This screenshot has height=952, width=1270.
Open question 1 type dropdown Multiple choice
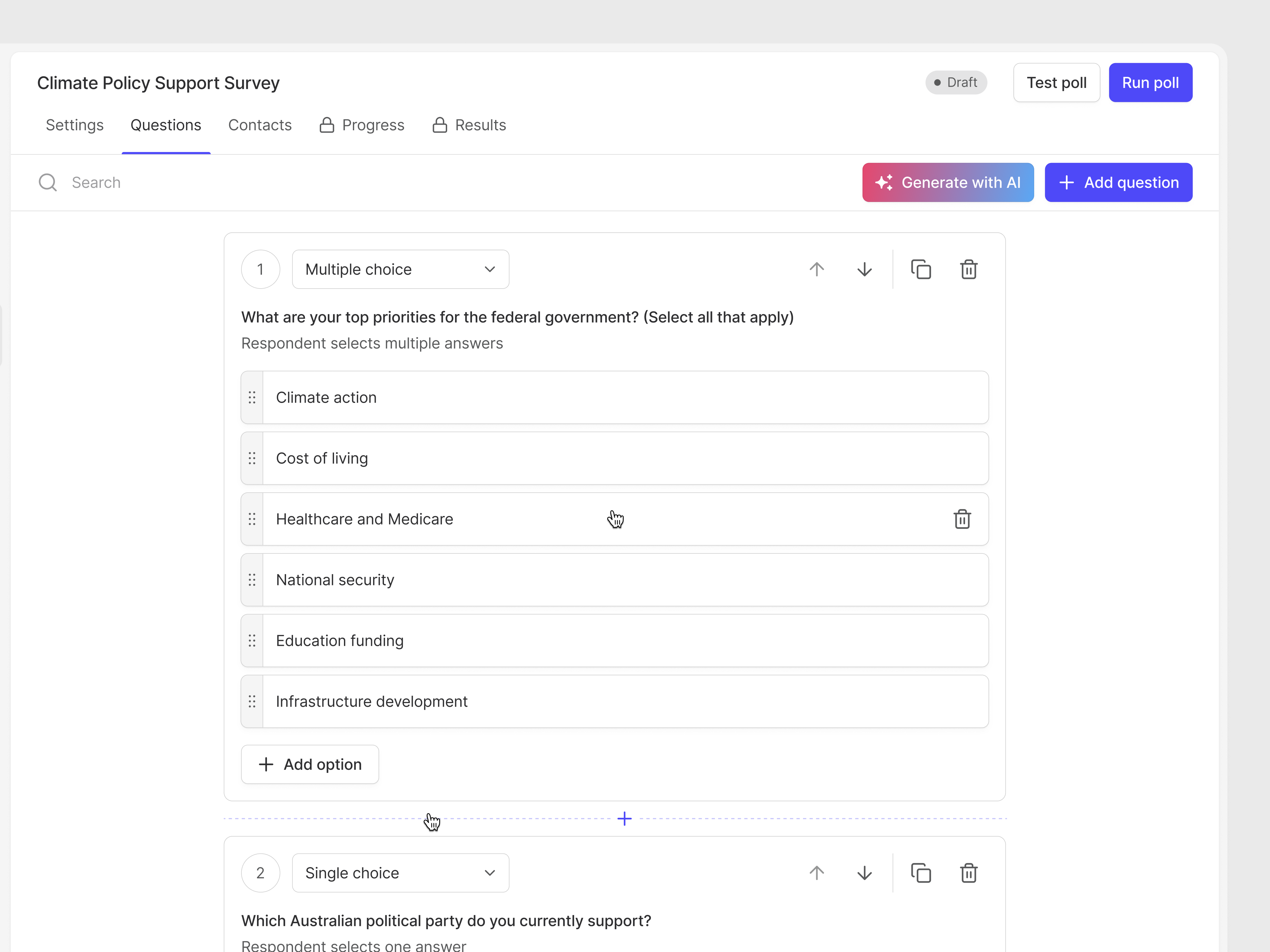tap(400, 269)
